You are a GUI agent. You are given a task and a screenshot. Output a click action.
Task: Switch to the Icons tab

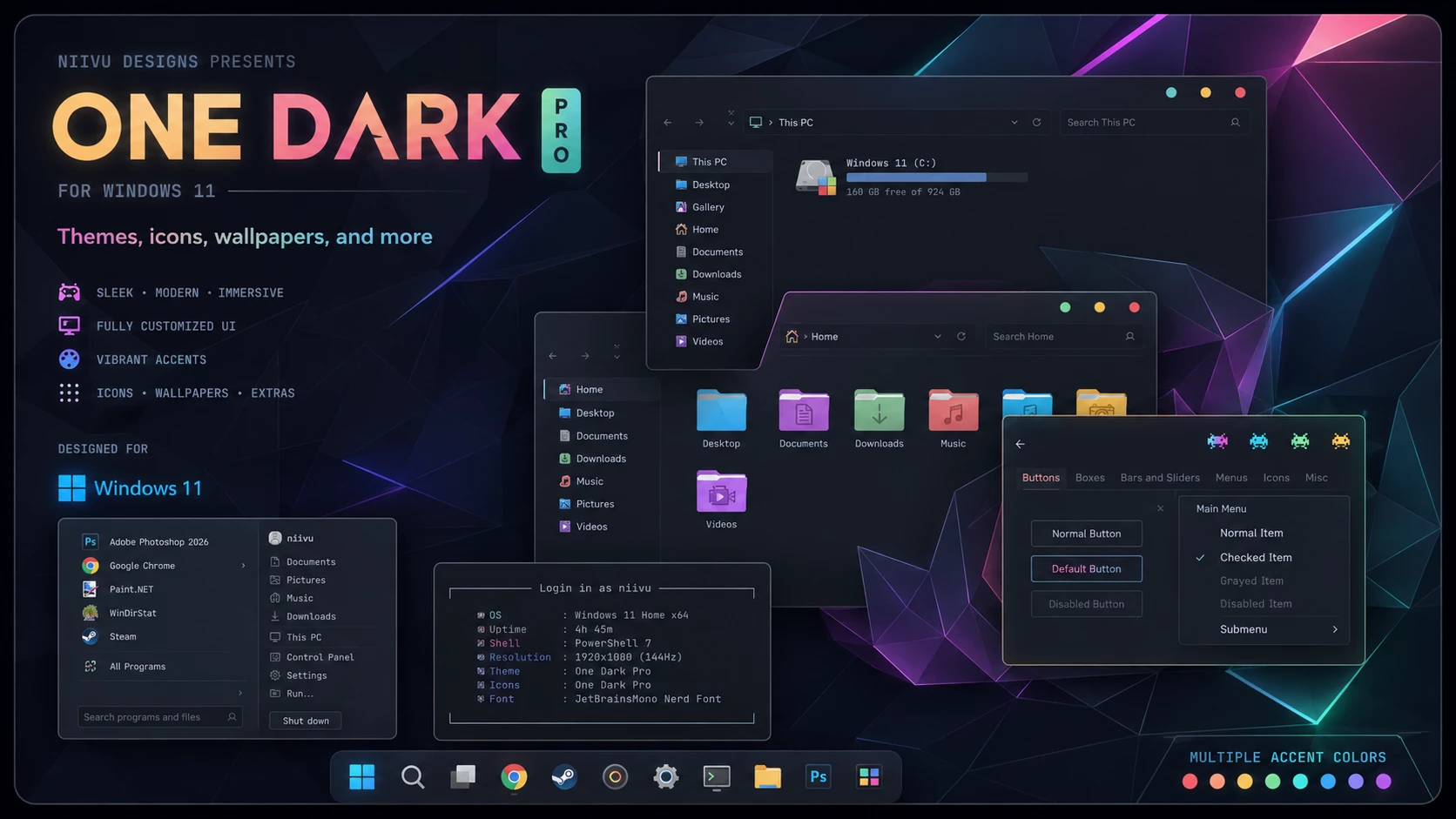(1276, 478)
